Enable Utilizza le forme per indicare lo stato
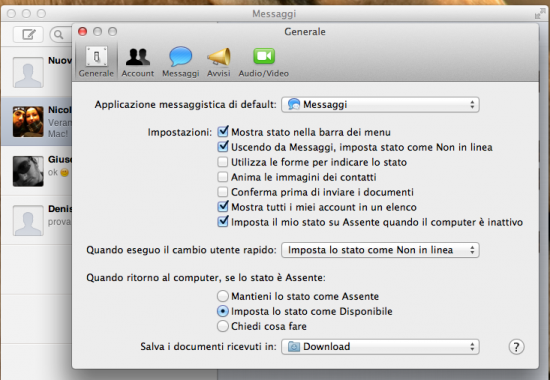The width and height of the screenshot is (550, 380). [223, 162]
